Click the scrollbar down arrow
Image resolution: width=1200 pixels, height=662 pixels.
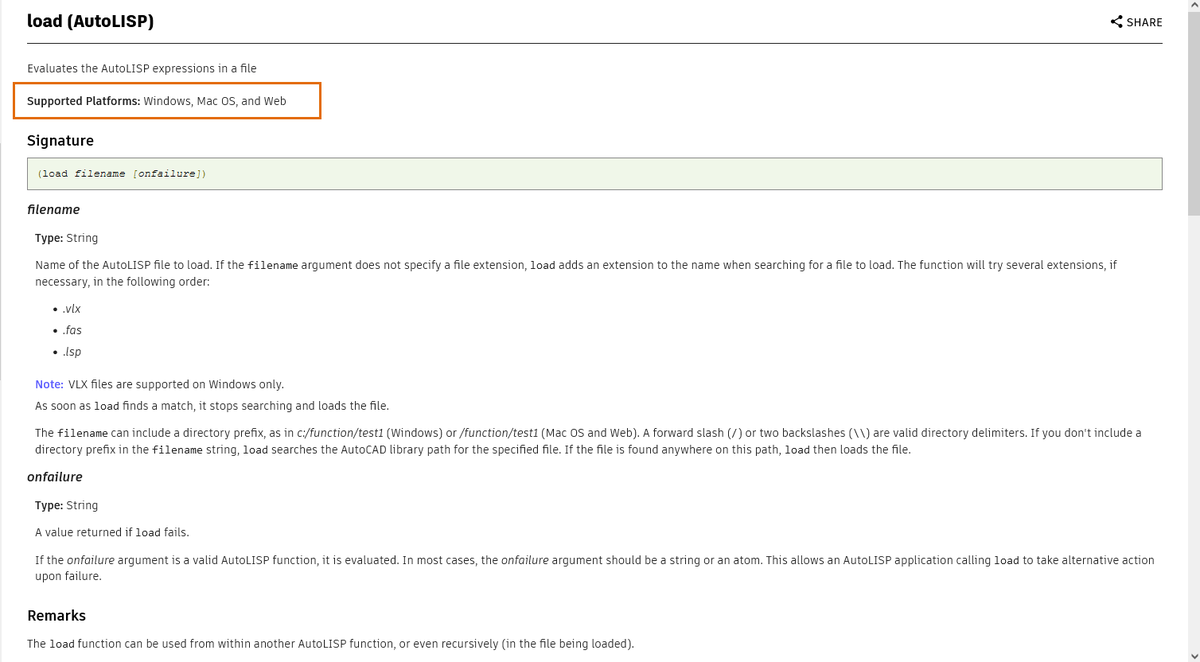pyautogui.click(x=1193, y=655)
